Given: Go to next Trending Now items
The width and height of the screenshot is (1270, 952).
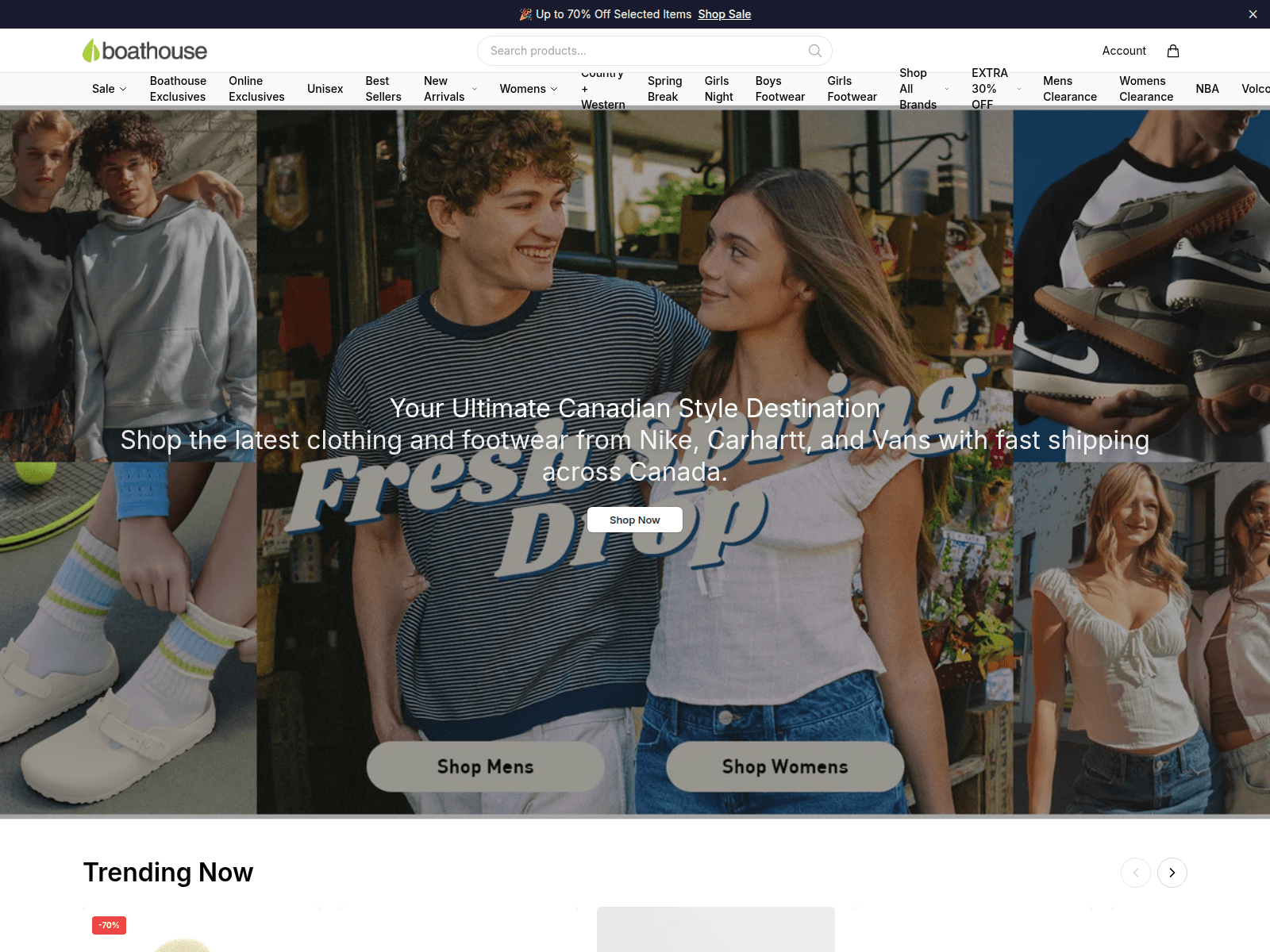Looking at the screenshot, I should (1172, 873).
